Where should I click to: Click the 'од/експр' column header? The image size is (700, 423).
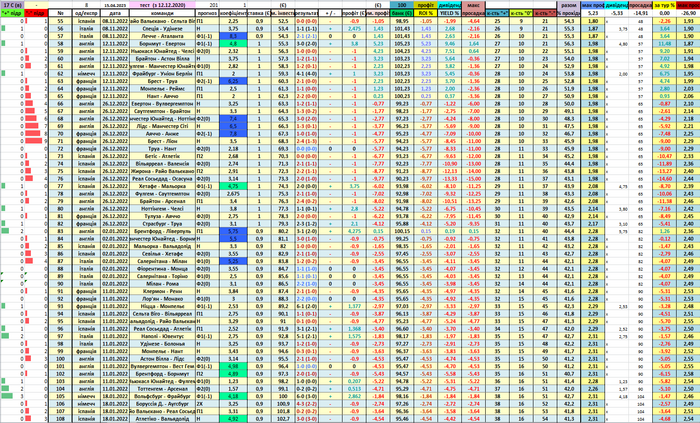(87, 13)
